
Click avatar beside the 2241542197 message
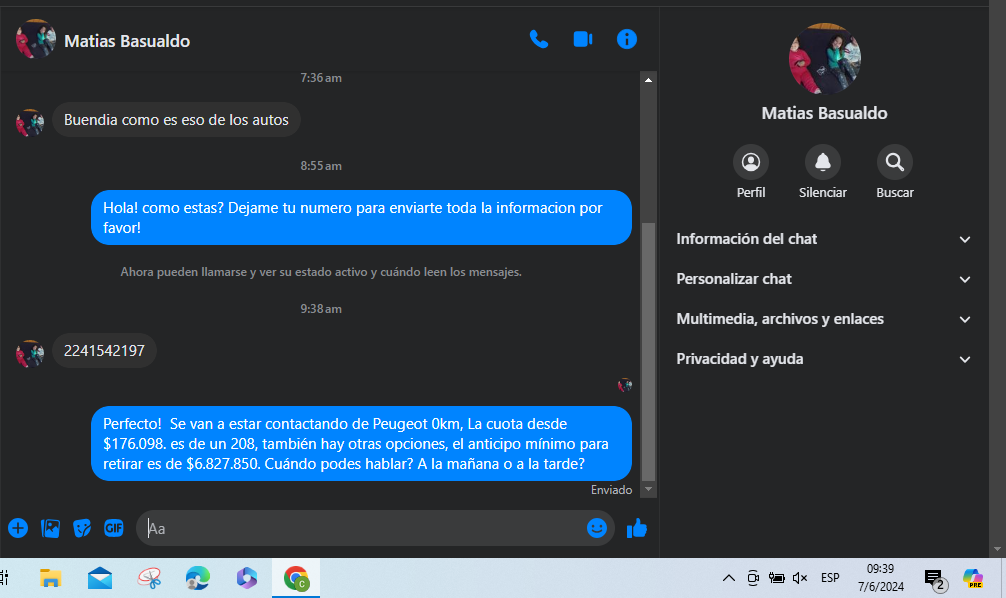[30, 354]
